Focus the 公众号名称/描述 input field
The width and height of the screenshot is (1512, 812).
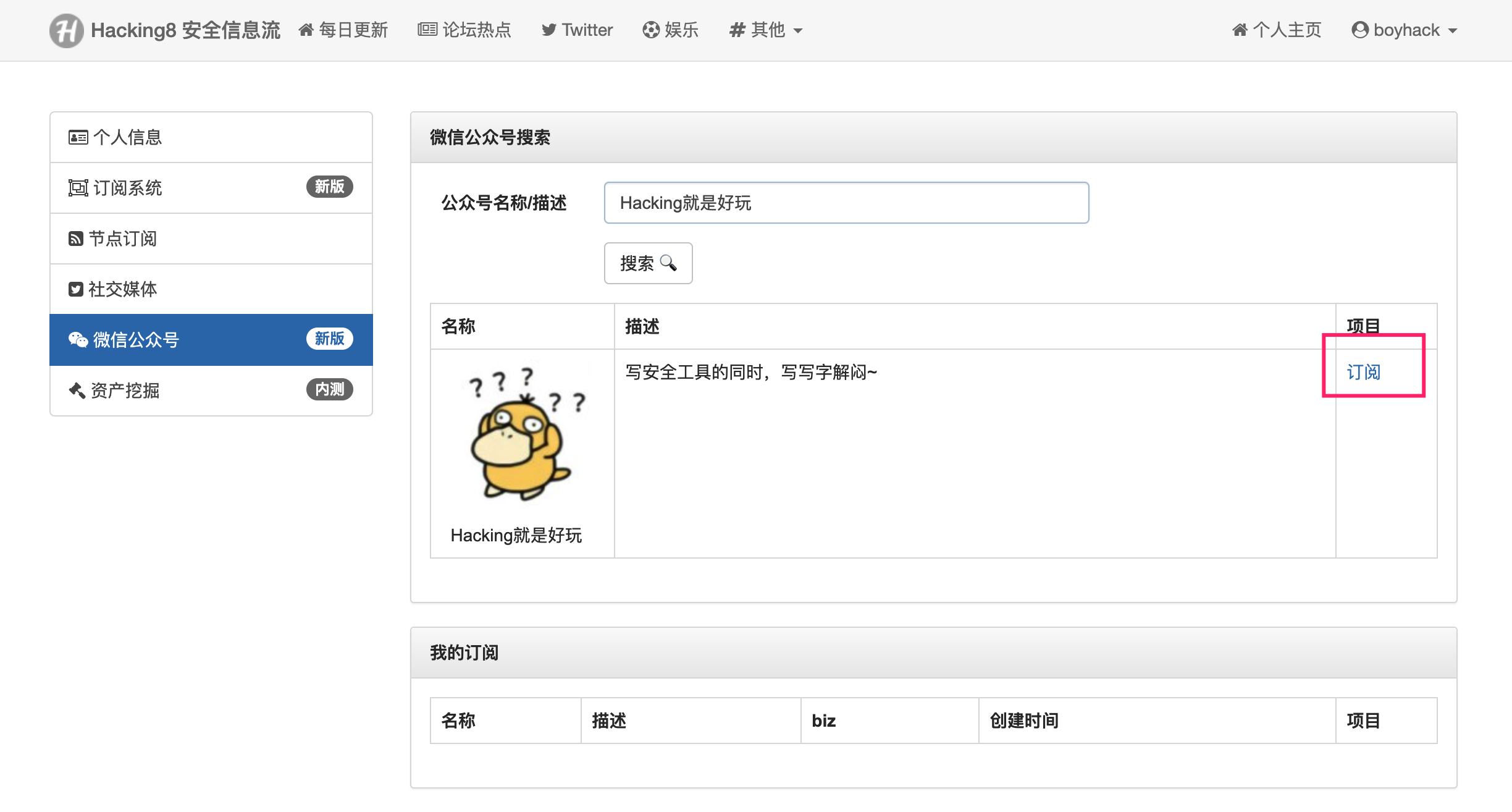(x=846, y=203)
